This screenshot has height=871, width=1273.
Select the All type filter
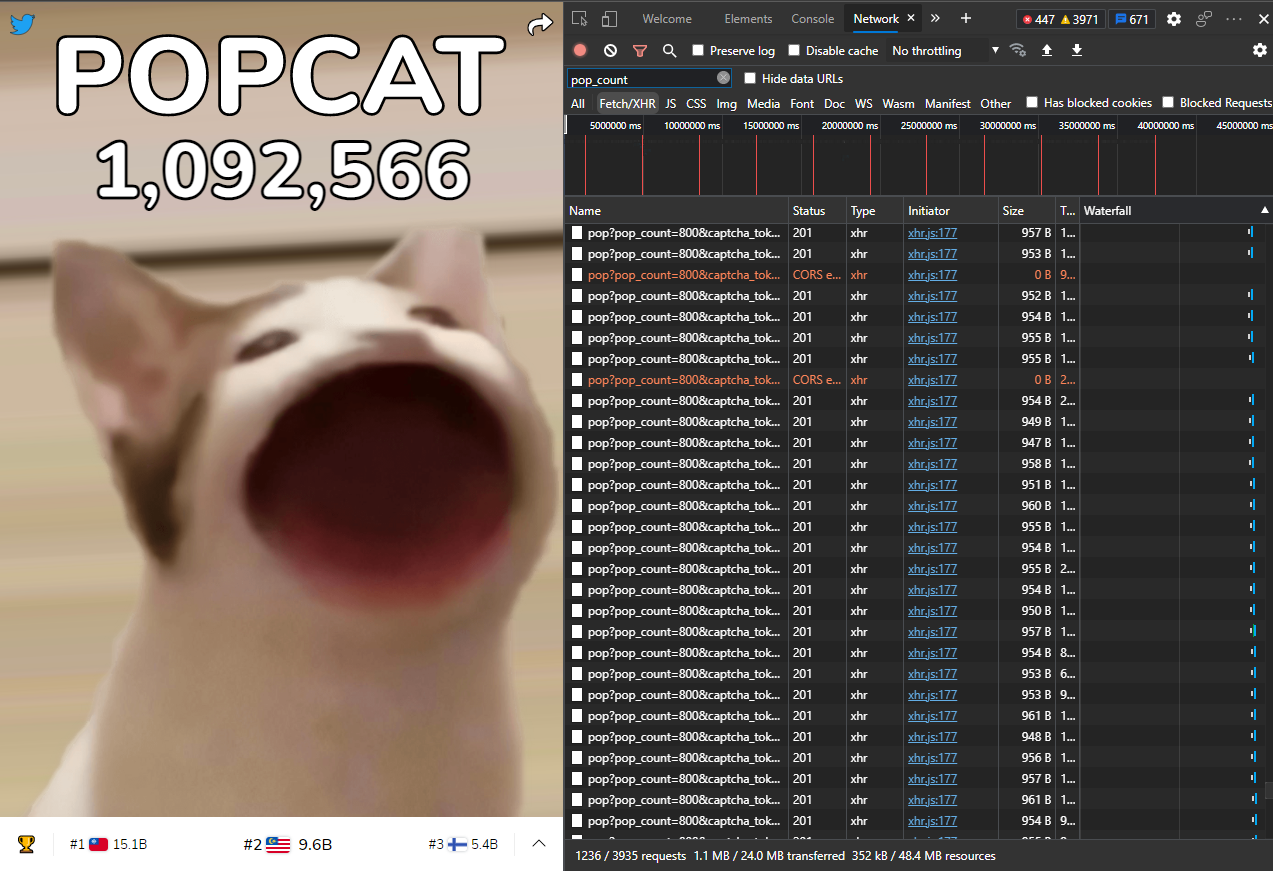point(578,103)
